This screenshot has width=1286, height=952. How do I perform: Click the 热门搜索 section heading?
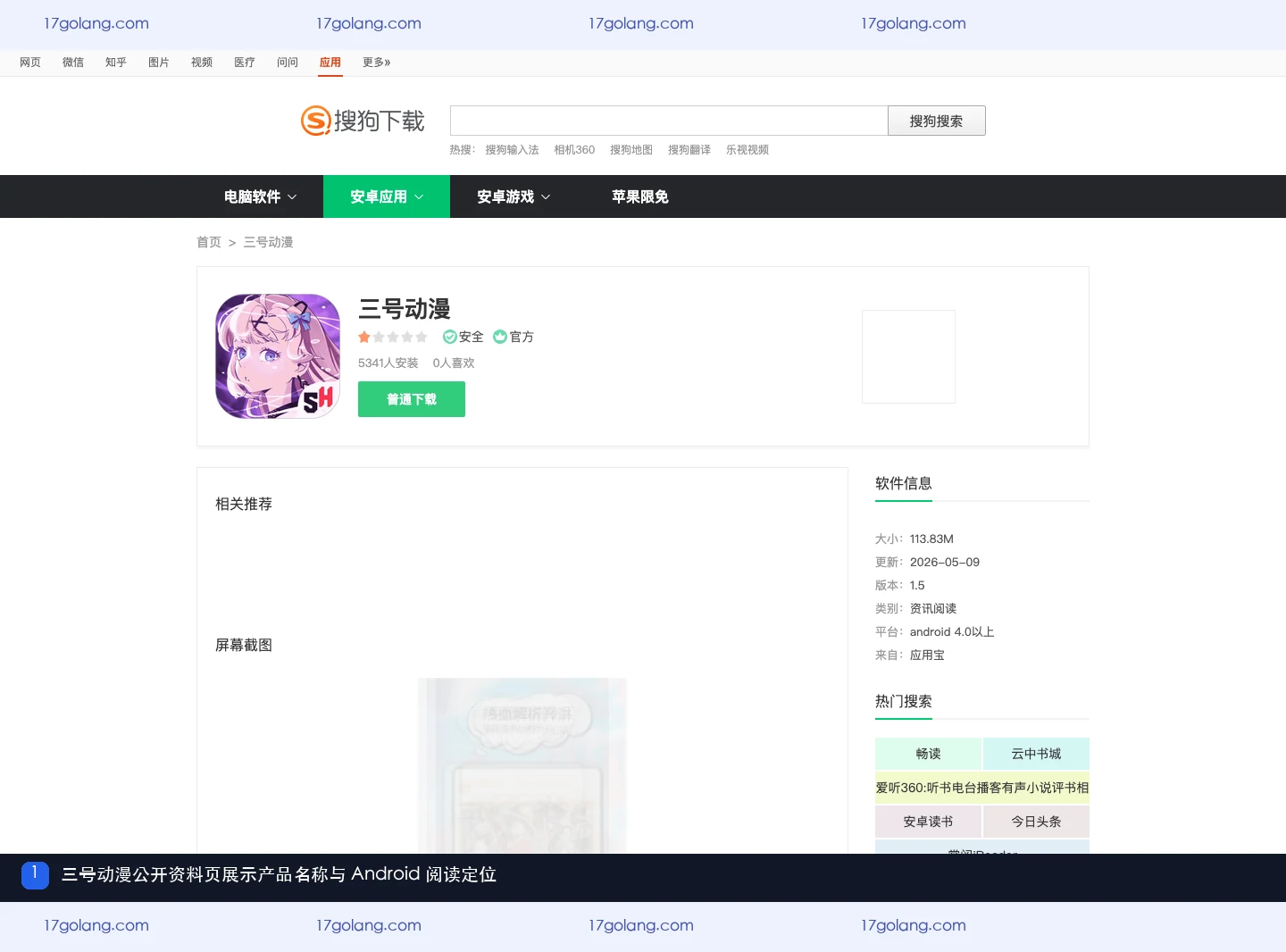pos(904,701)
